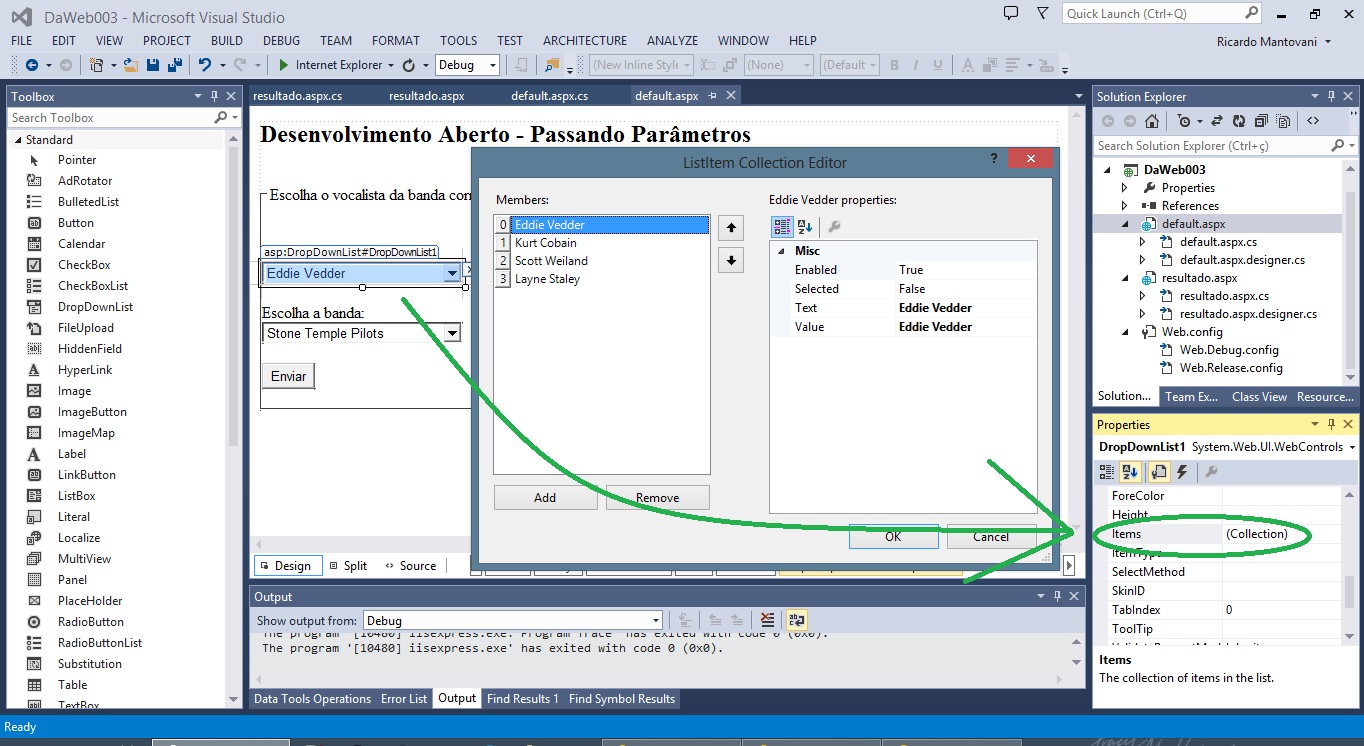1364x746 pixels.
Task: Clear all output in the Output window
Action: coord(767,621)
